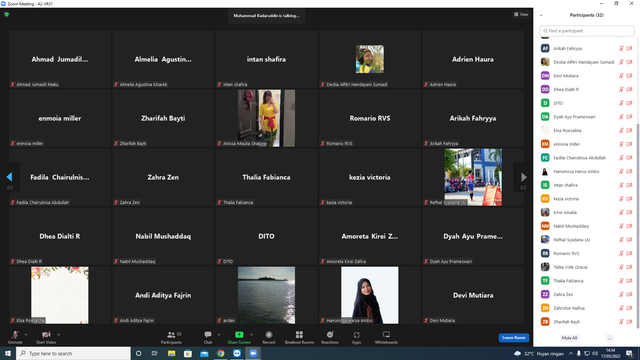Click Nabil Mushaddaq's avatar in participants list
This screenshot has width=640, height=360.
click(545, 226)
